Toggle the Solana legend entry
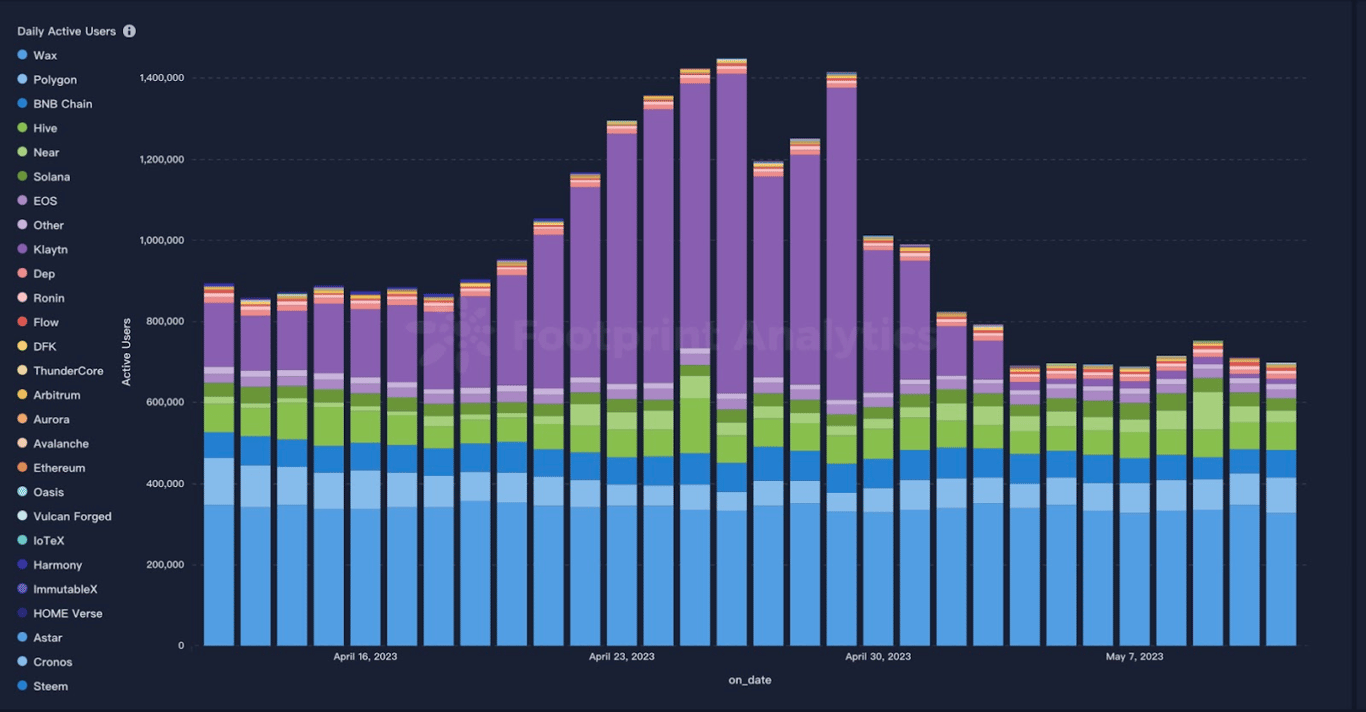The width and height of the screenshot is (1366, 712). (44, 177)
